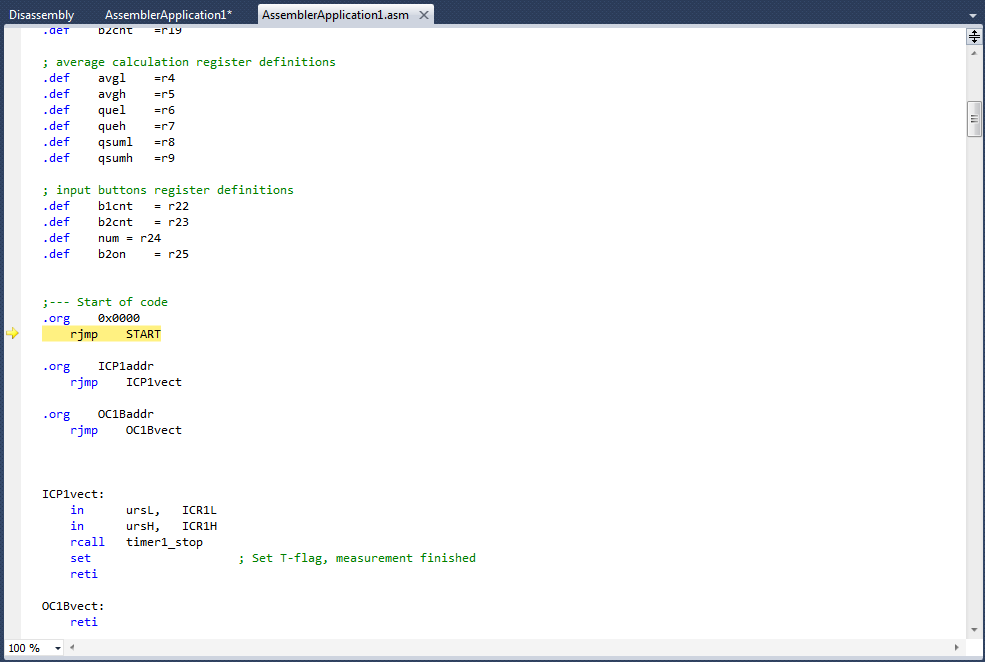Viewport: 985px width, 662px height.
Task: Click the editor split-view icon
Action: (x=974, y=36)
